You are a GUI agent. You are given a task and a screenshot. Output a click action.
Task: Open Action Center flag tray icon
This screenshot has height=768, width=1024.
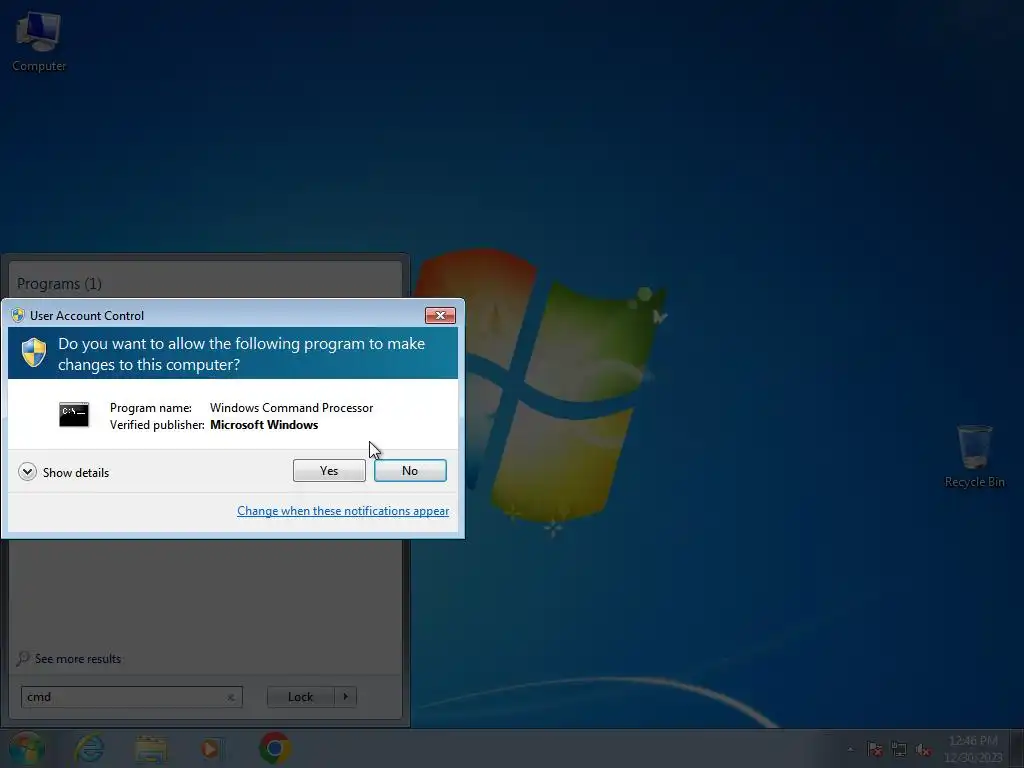874,749
